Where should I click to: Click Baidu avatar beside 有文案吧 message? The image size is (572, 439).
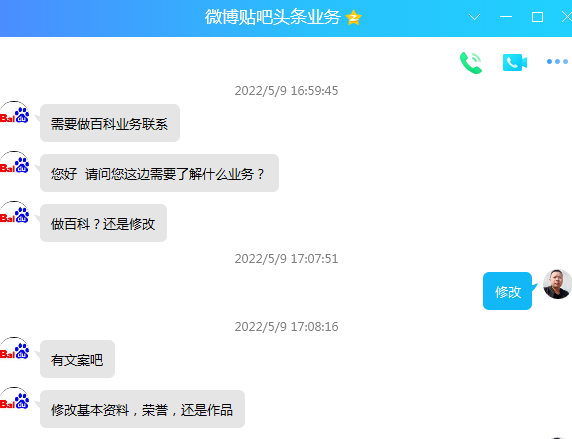[x=15, y=351]
